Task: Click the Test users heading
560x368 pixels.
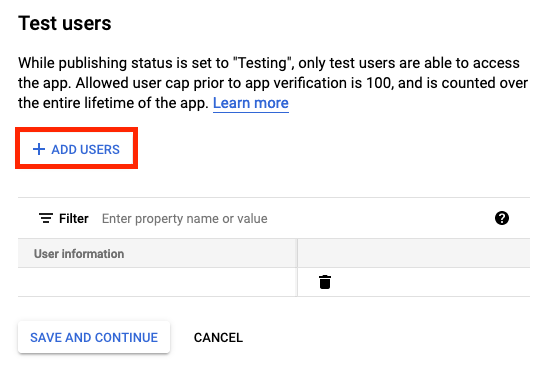Action: pos(65,23)
